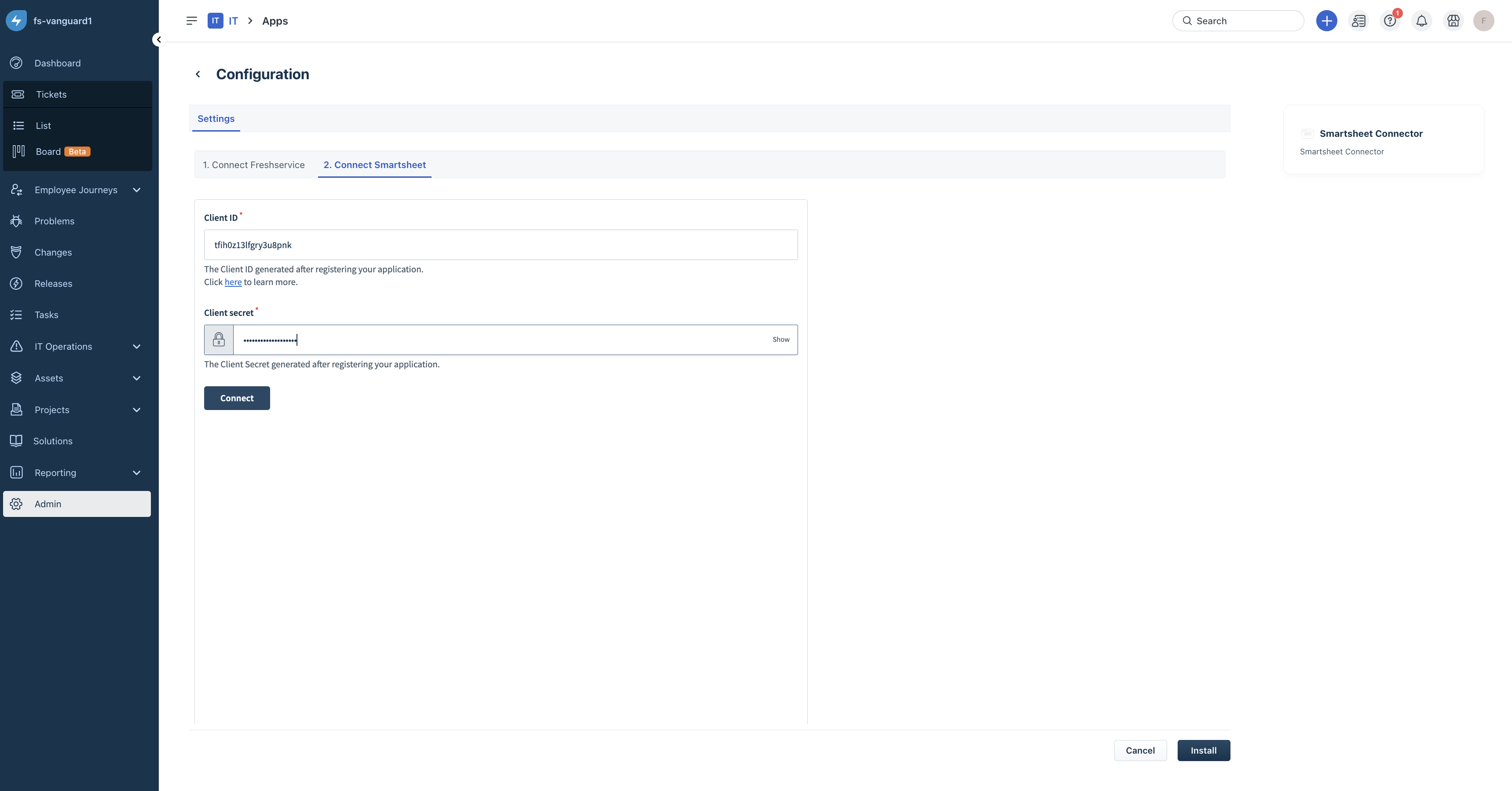Viewport: 1512px width, 791px height.
Task: Show the Client secret value
Action: [x=780, y=340]
